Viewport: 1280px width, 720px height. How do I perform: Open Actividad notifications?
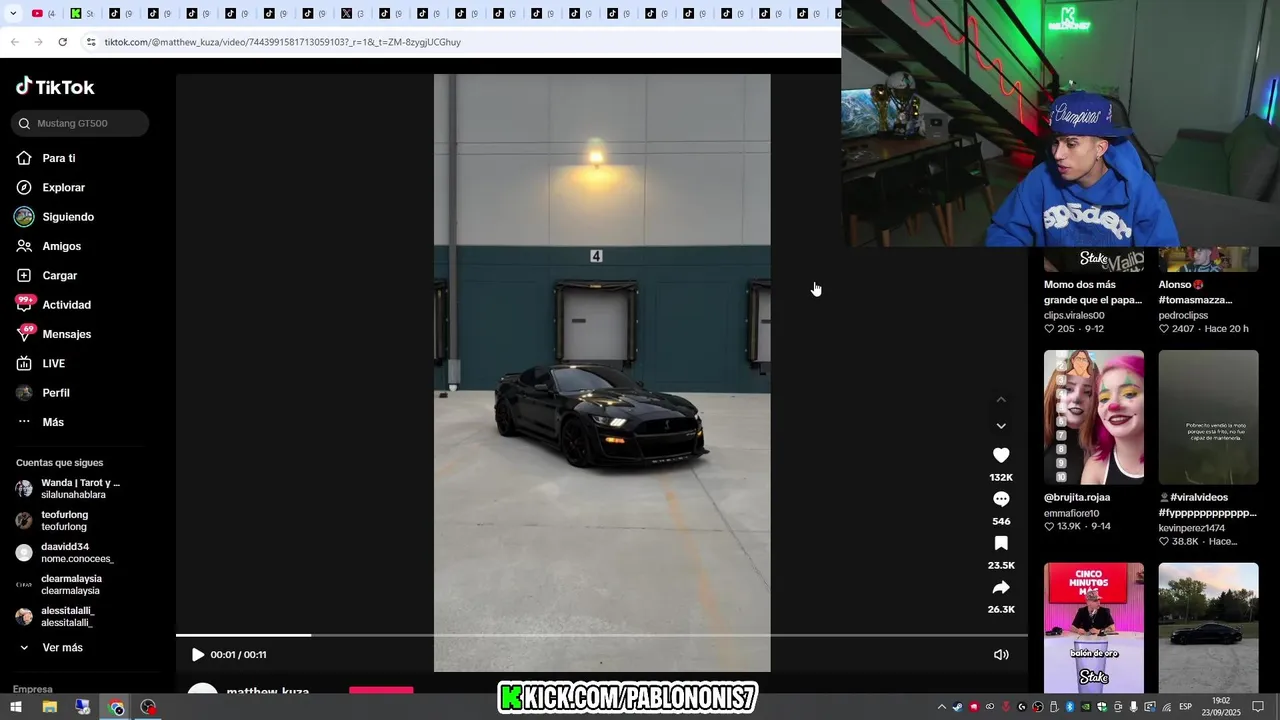(x=66, y=305)
